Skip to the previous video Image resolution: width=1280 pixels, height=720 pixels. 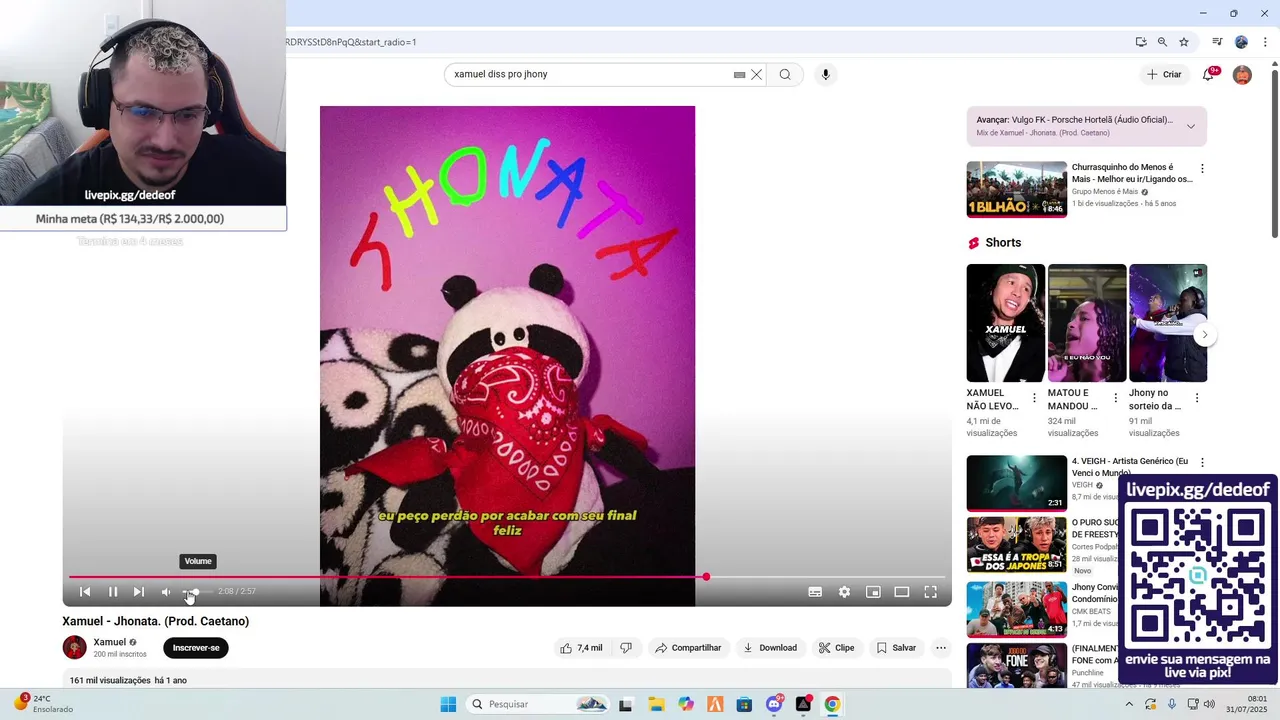pos(85,592)
